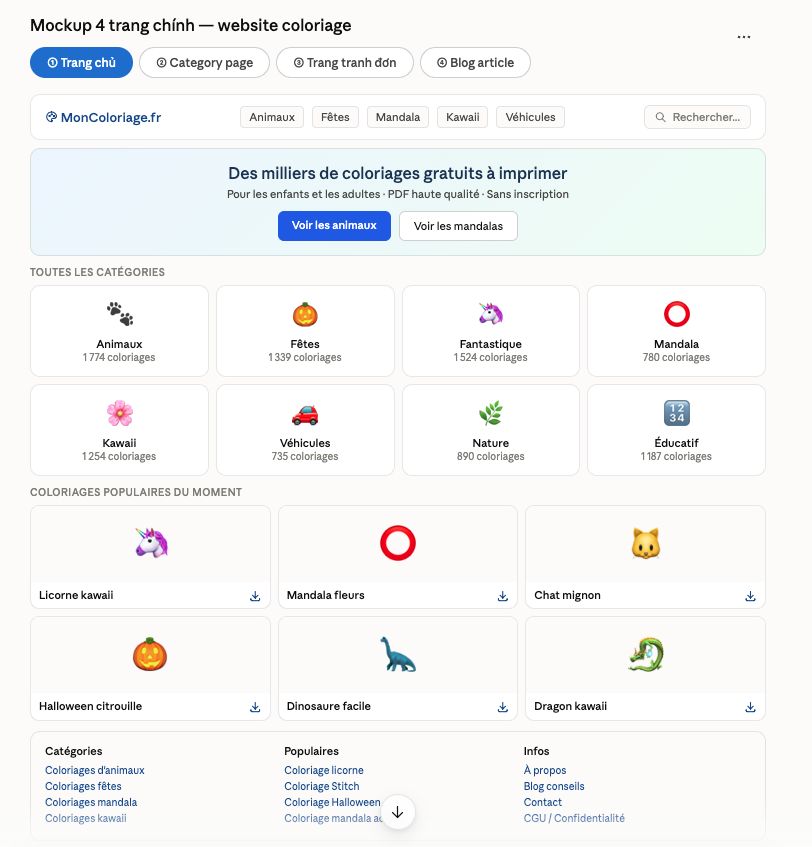Image resolution: width=812 pixels, height=847 pixels.
Task: Open the Blog article tab
Action: (475, 63)
